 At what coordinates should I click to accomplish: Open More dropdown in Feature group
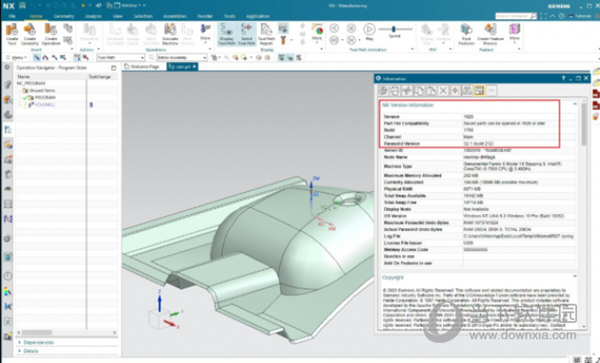coord(514,33)
